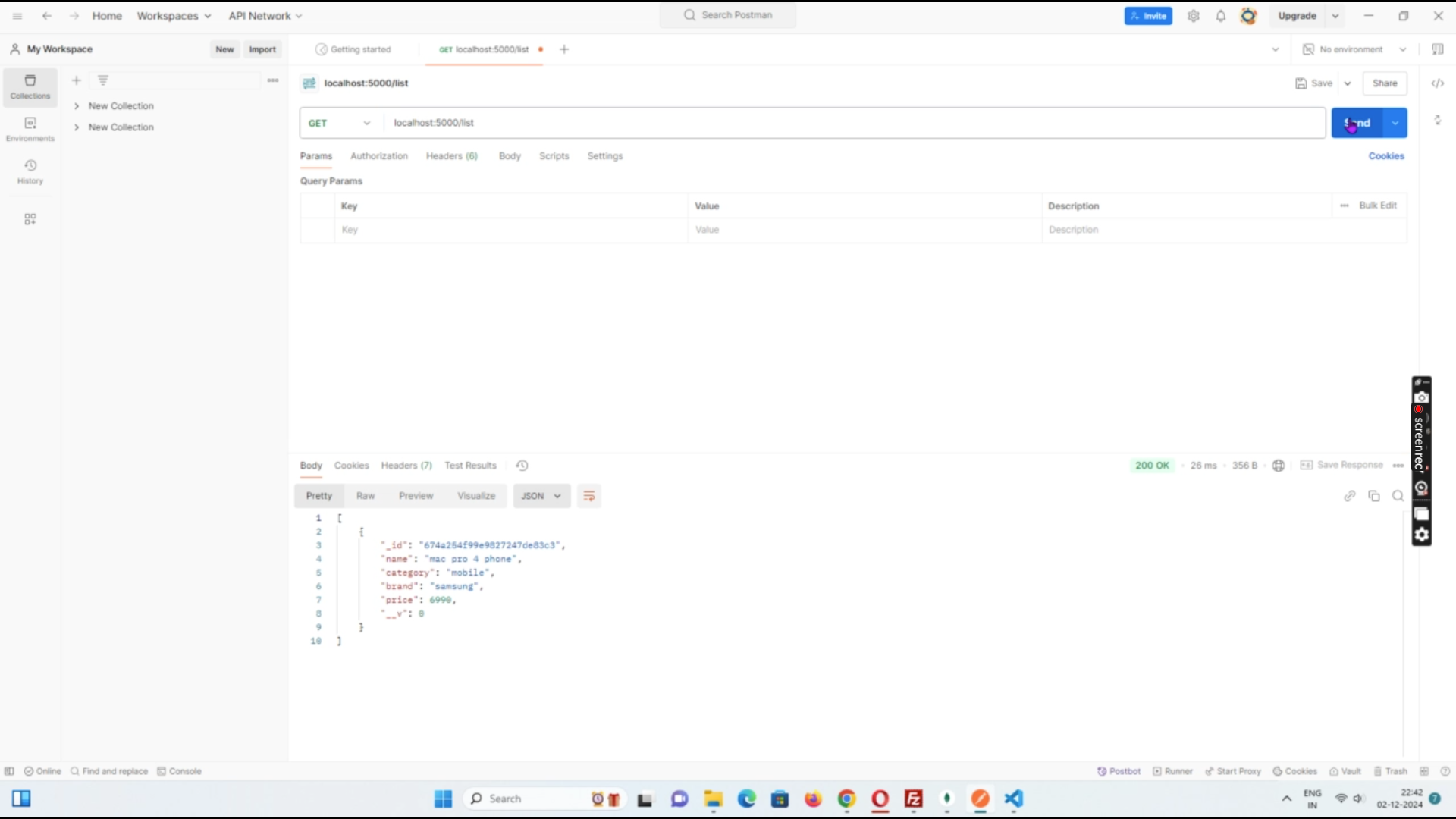This screenshot has height=819, width=1456.
Task: Open the Getting started tab
Action: point(353,49)
